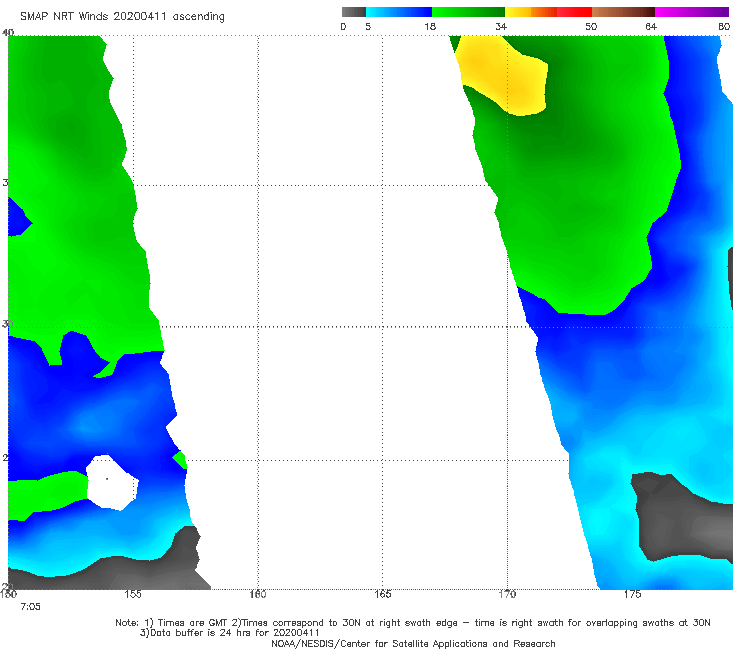Click the color bar label "18"
This screenshot has height=650, width=740.
pyautogui.click(x=430, y=26)
